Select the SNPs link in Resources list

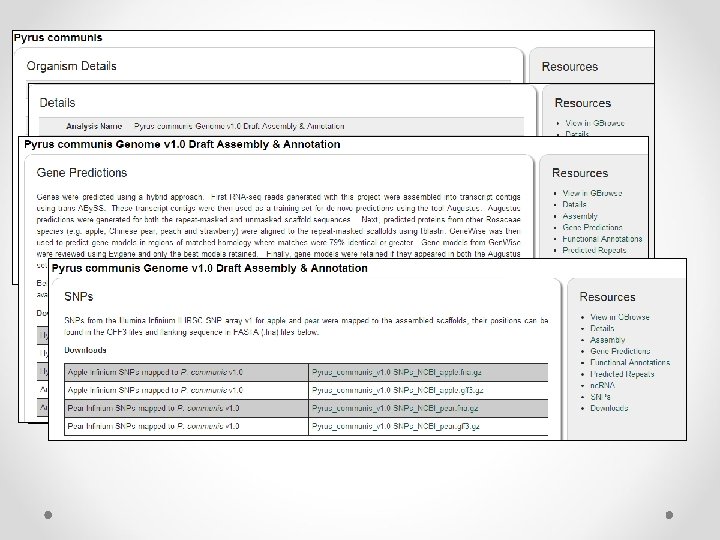tap(600, 397)
